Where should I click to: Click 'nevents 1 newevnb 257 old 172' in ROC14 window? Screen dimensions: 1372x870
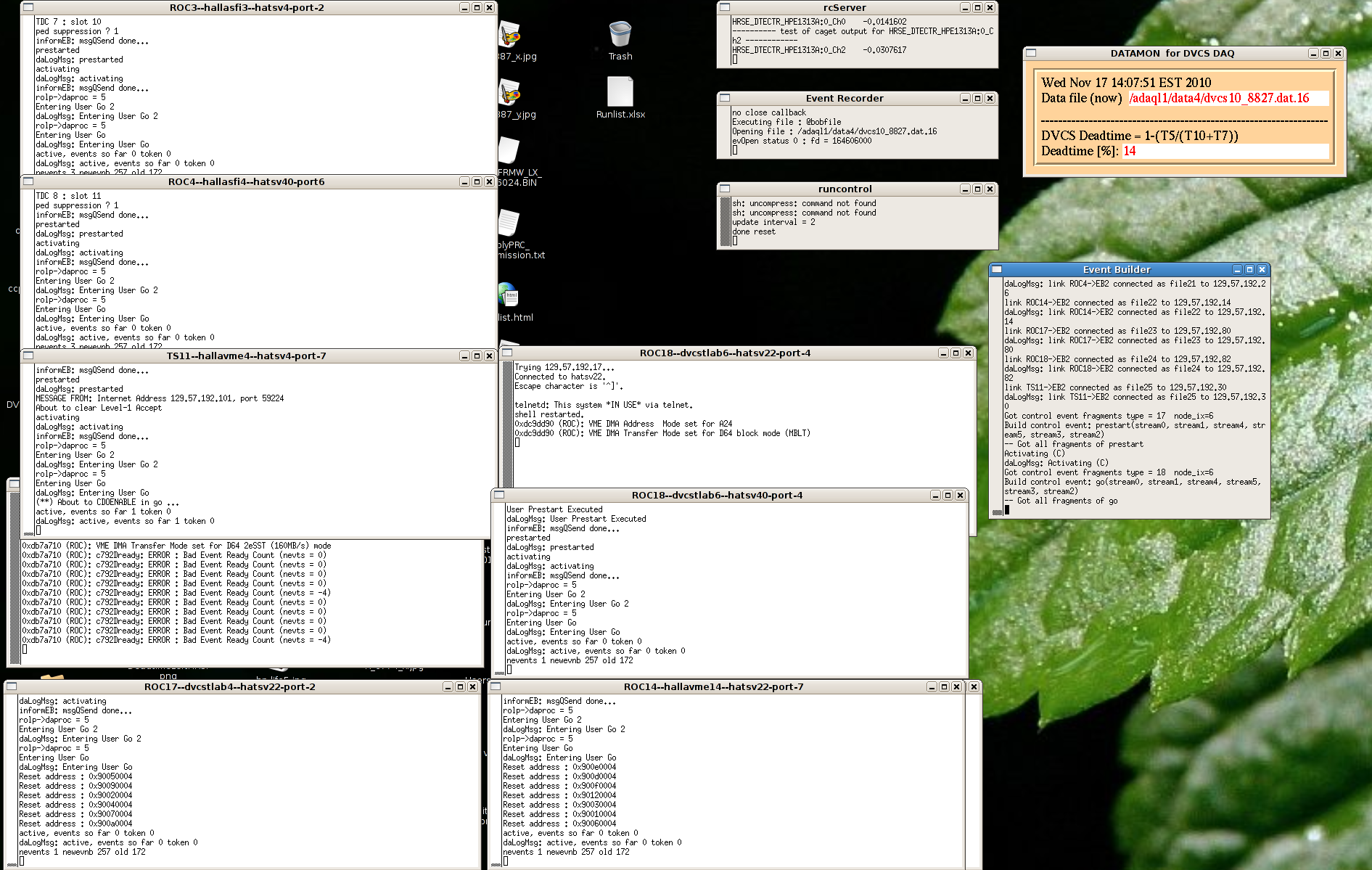pos(566,852)
